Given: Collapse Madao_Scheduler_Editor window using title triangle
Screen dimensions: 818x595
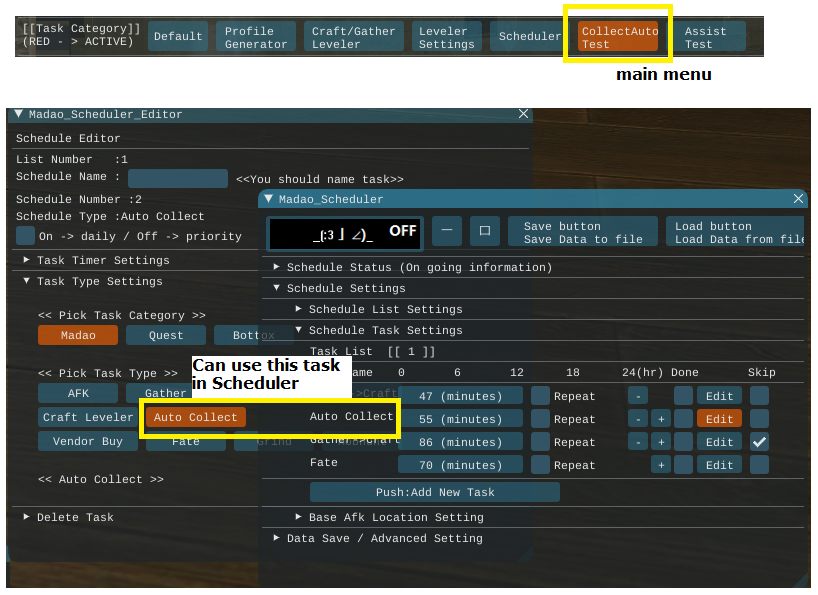Looking at the screenshot, I should click(18, 115).
